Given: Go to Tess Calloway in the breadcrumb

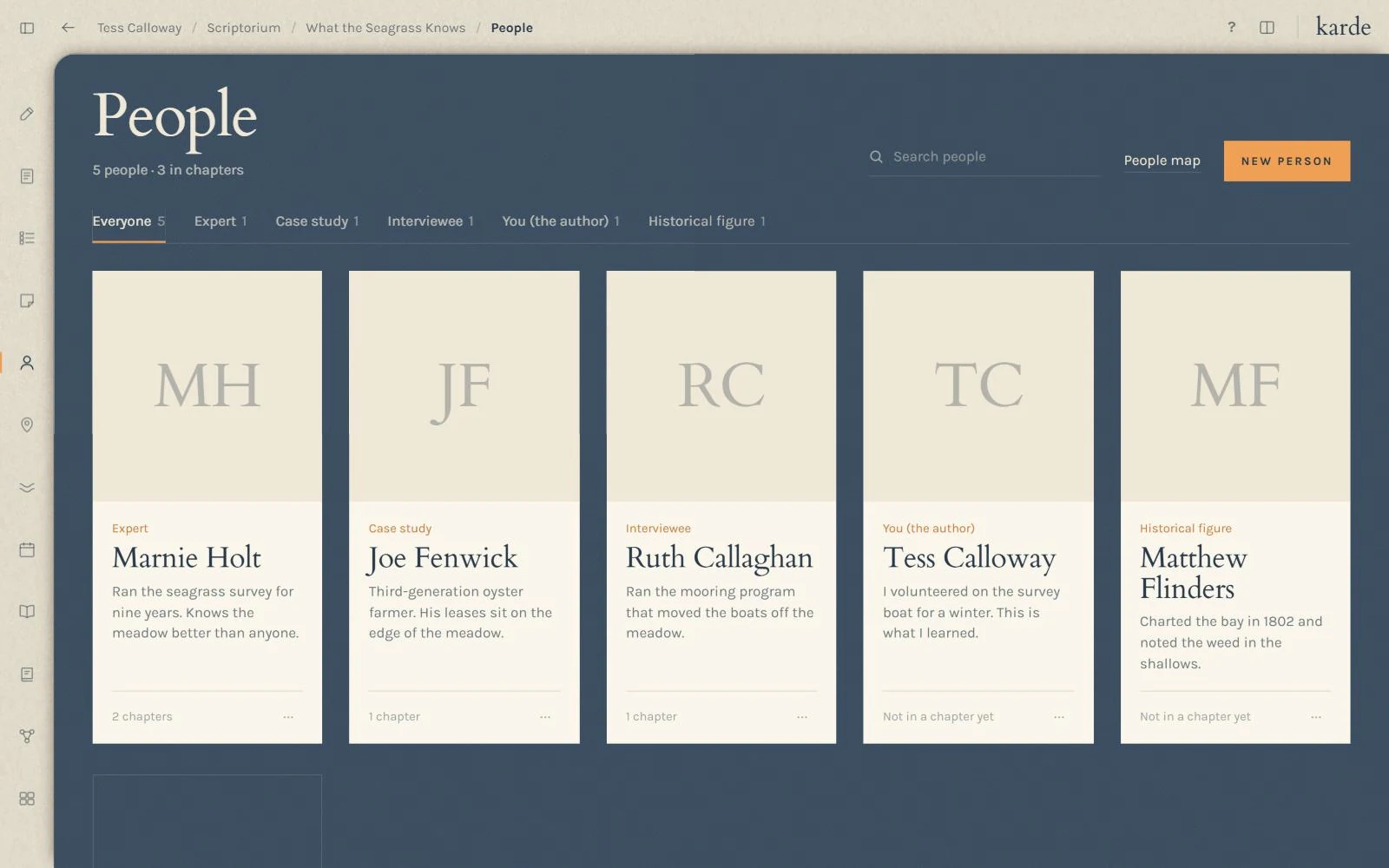Looking at the screenshot, I should [140, 28].
